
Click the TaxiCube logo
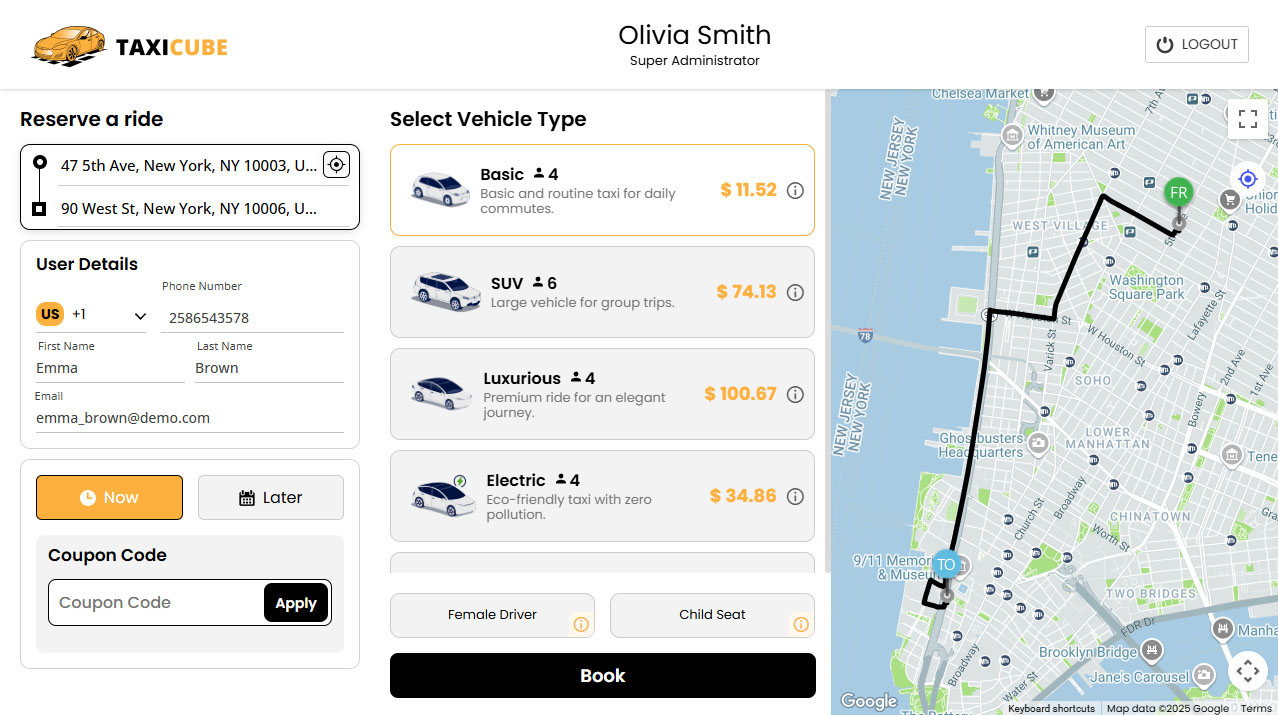[x=130, y=45]
